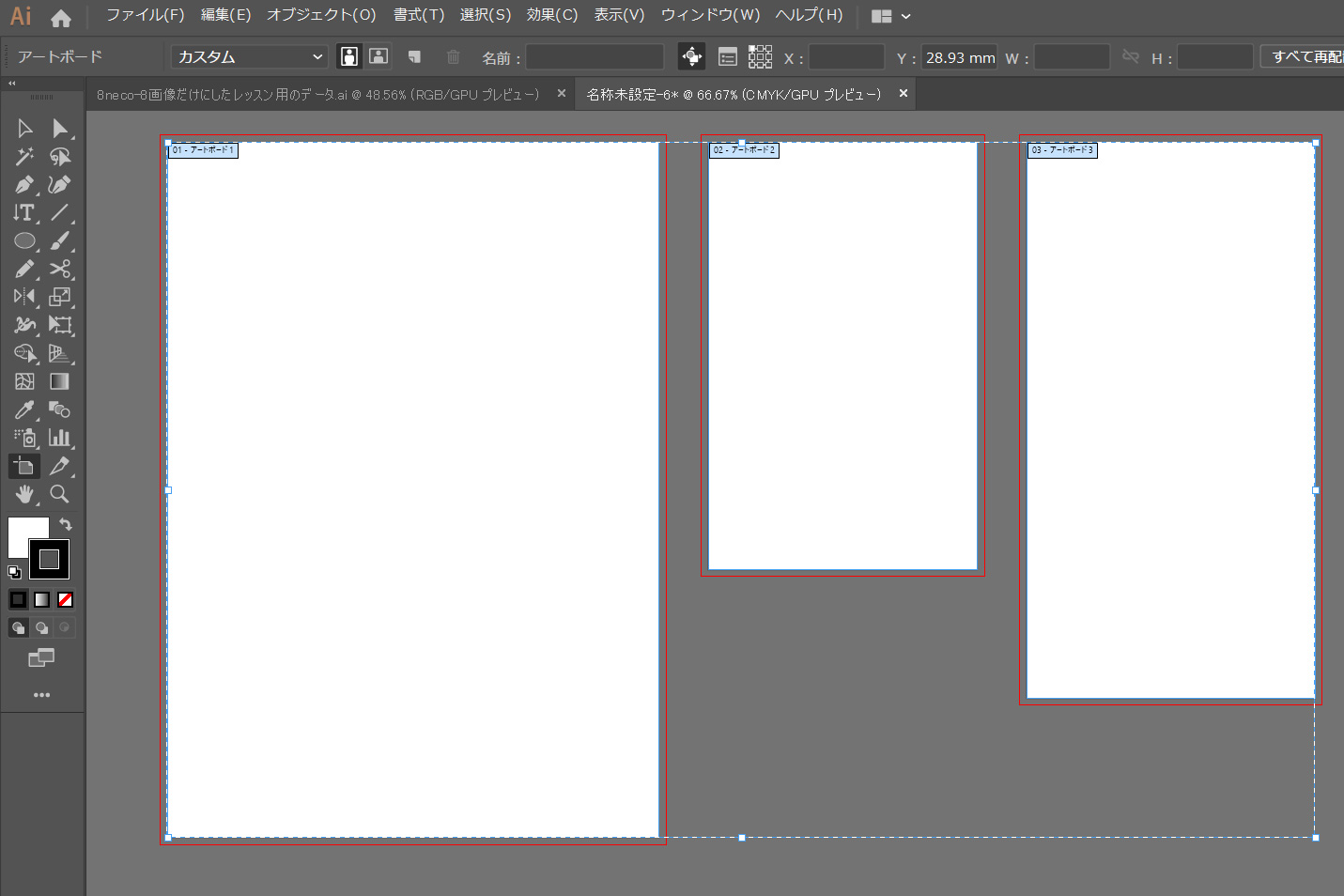This screenshot has height=896, width=1344.
Task: Expand the workspace switcher dropdown
Action: 891,16
